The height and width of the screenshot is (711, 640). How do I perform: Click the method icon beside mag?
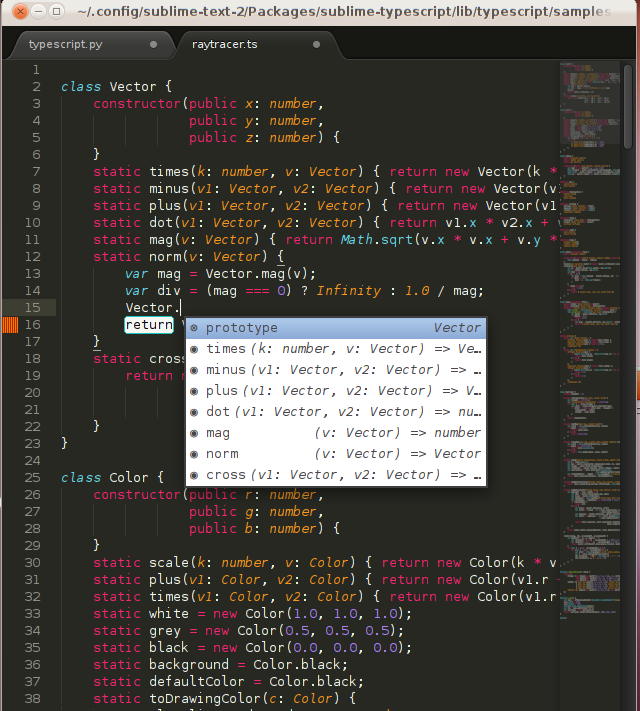coord(194,433)
